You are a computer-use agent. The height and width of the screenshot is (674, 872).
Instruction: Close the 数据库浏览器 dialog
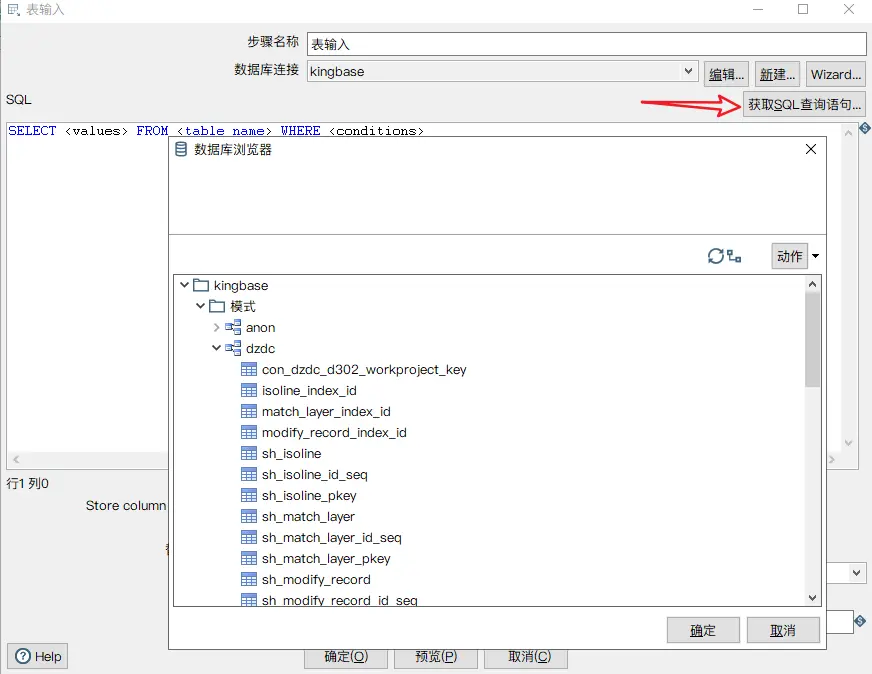(x=811, y=149)
